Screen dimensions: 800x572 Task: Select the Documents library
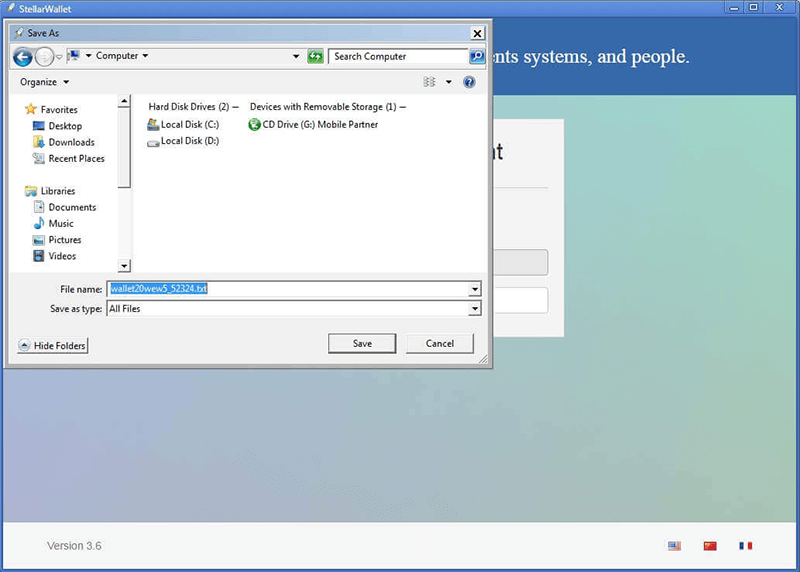pyautogui.click(x=72, y=207)
